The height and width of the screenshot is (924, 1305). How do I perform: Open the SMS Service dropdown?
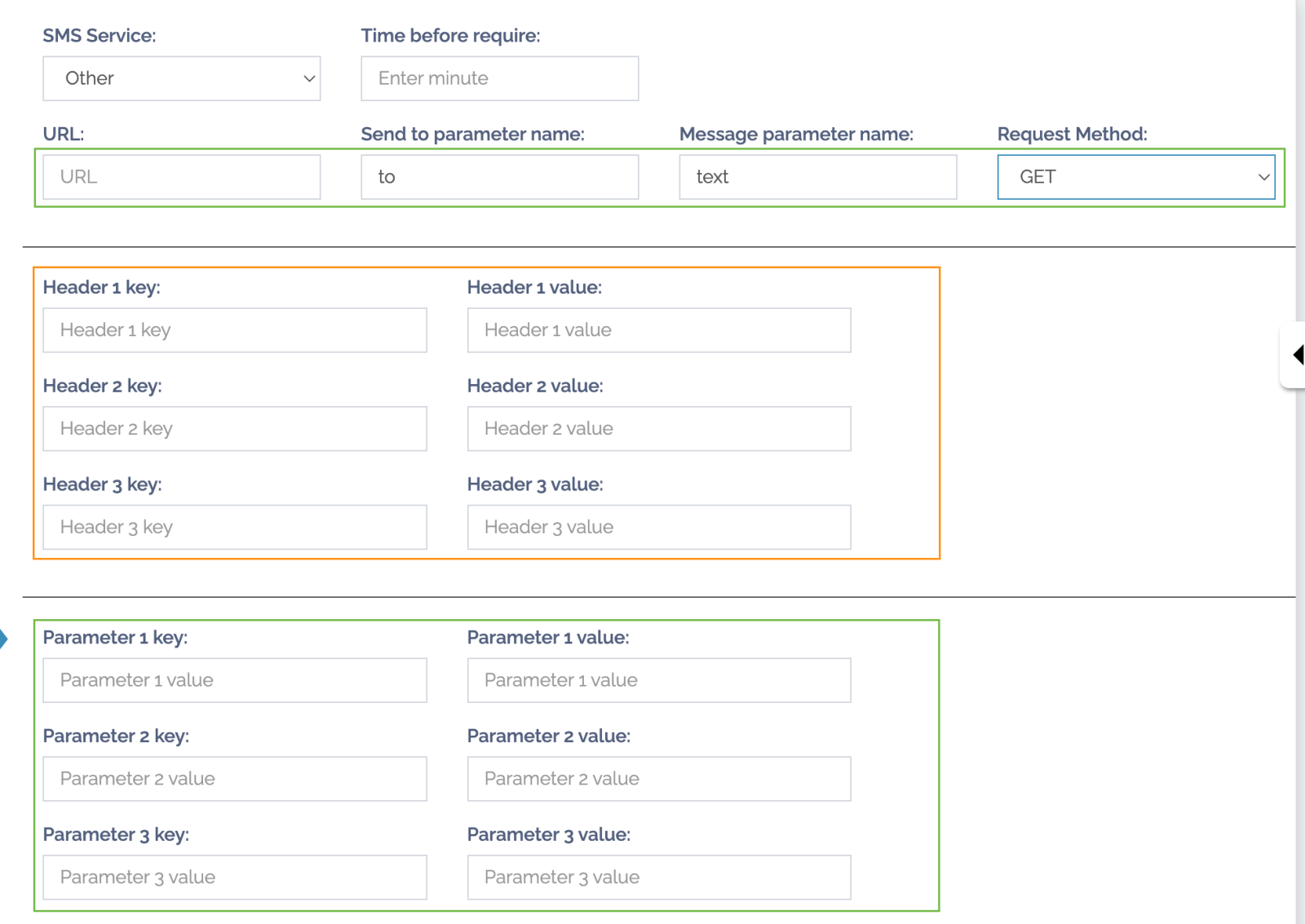pyautogui.click(x=181, y=78)
